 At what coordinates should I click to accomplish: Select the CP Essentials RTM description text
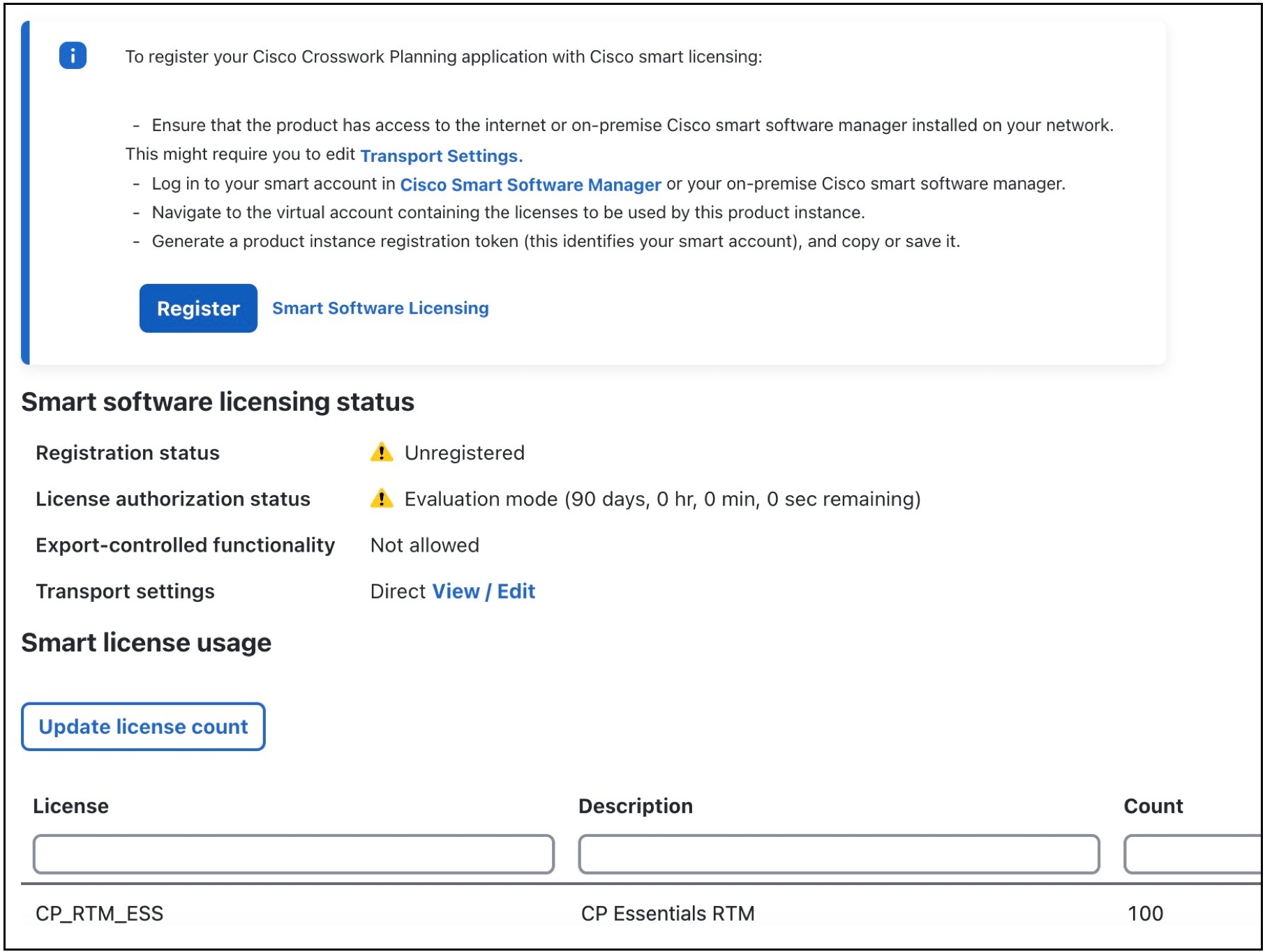666,913
